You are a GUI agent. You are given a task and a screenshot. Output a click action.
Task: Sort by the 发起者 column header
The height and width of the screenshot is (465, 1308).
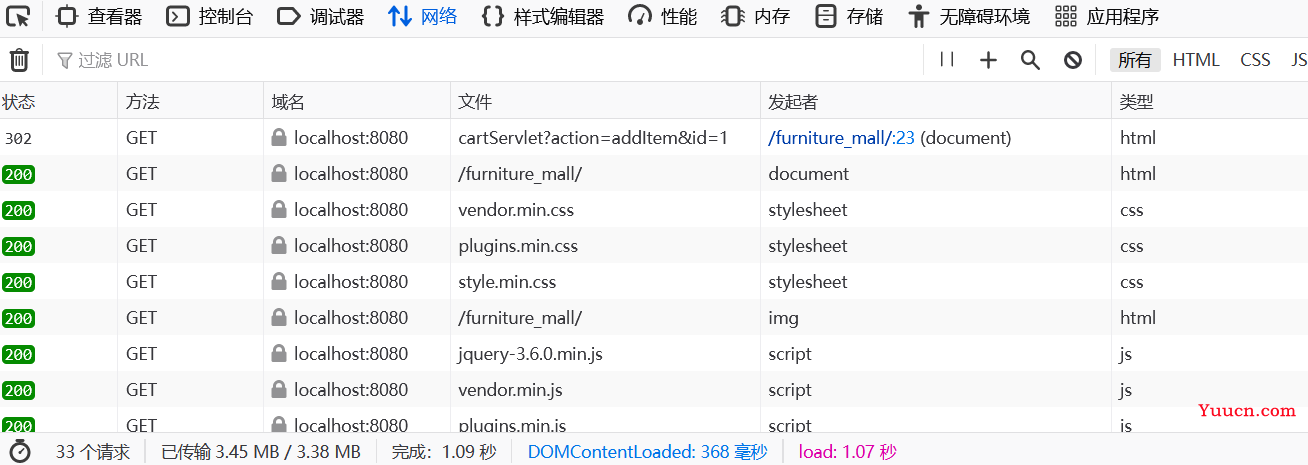click(x=936, y=101)
